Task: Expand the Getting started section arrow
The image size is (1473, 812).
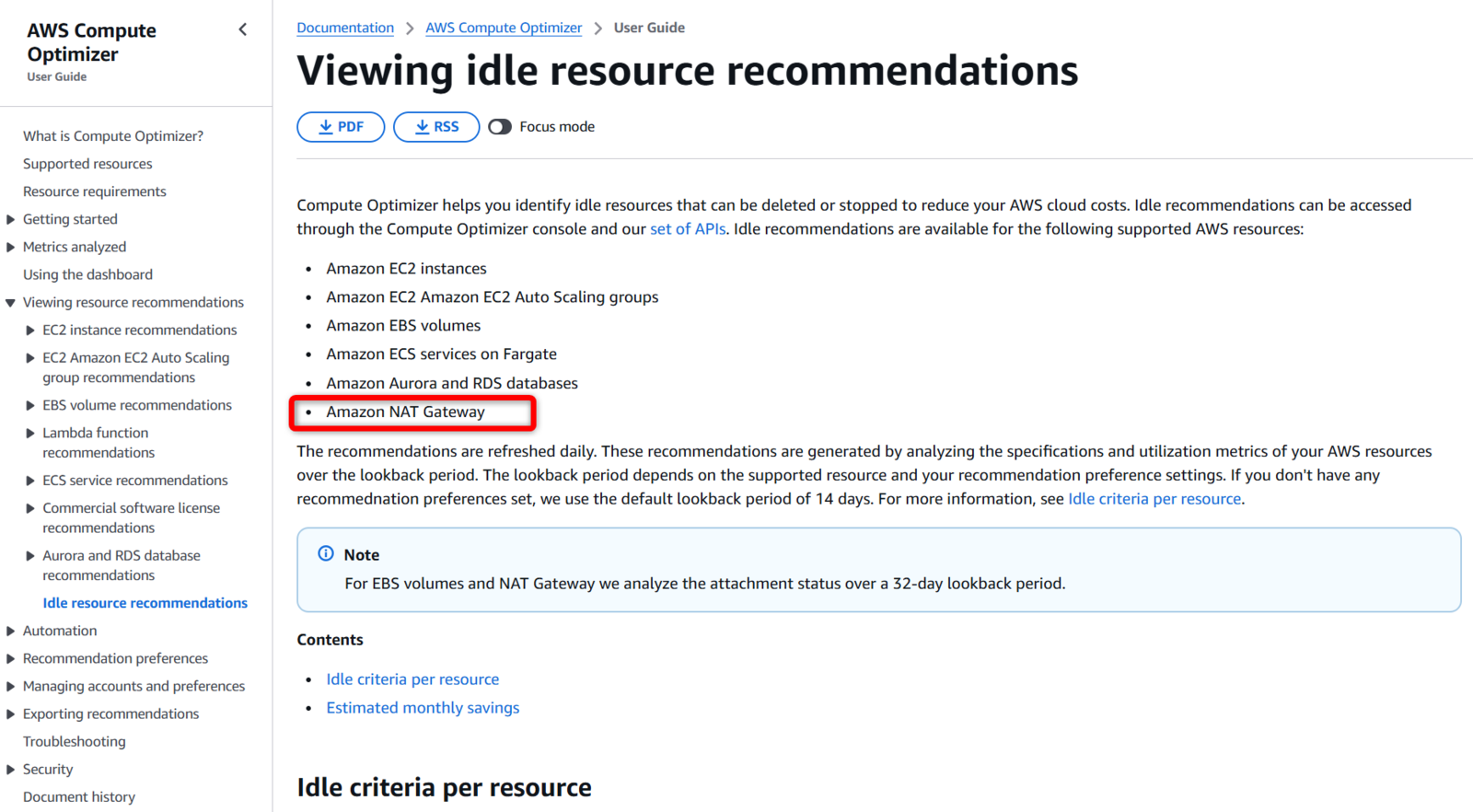Action: coord(10,219)
